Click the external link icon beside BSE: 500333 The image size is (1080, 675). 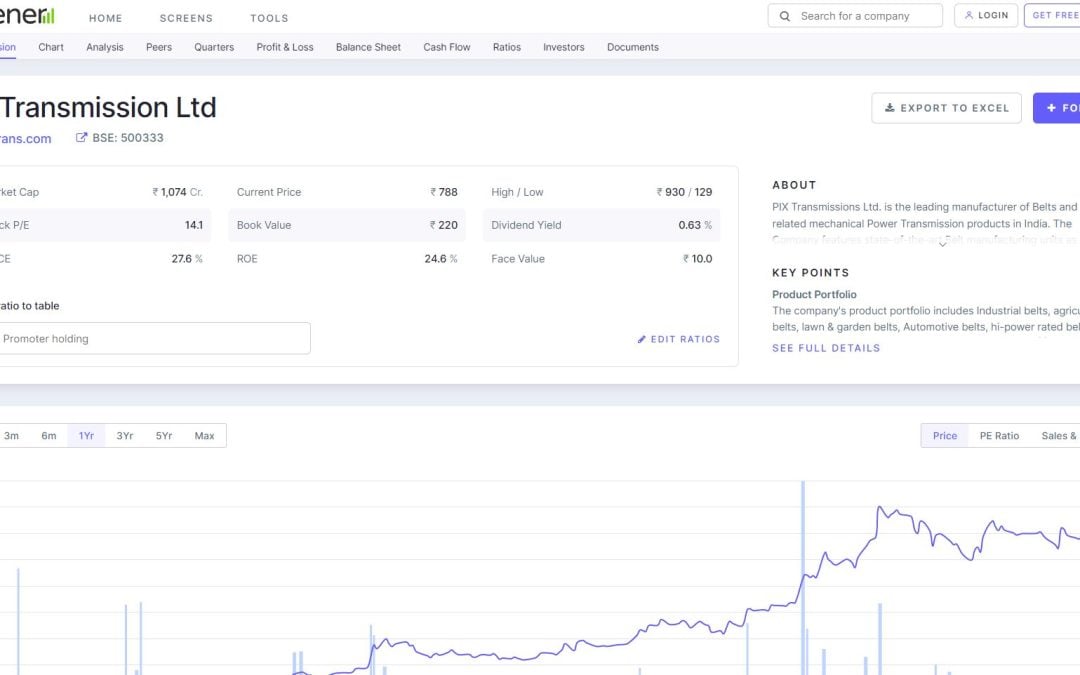[x=81, y=137]
